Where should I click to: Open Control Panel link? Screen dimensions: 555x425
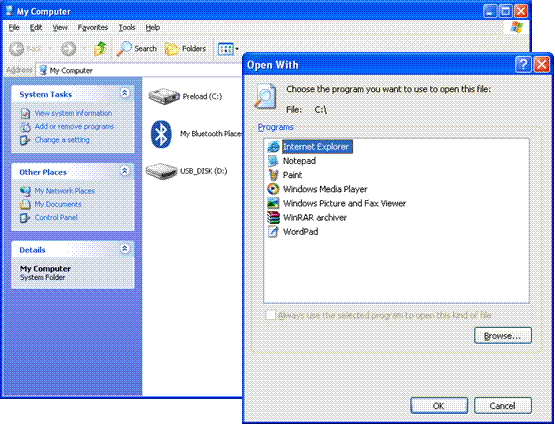56,218
